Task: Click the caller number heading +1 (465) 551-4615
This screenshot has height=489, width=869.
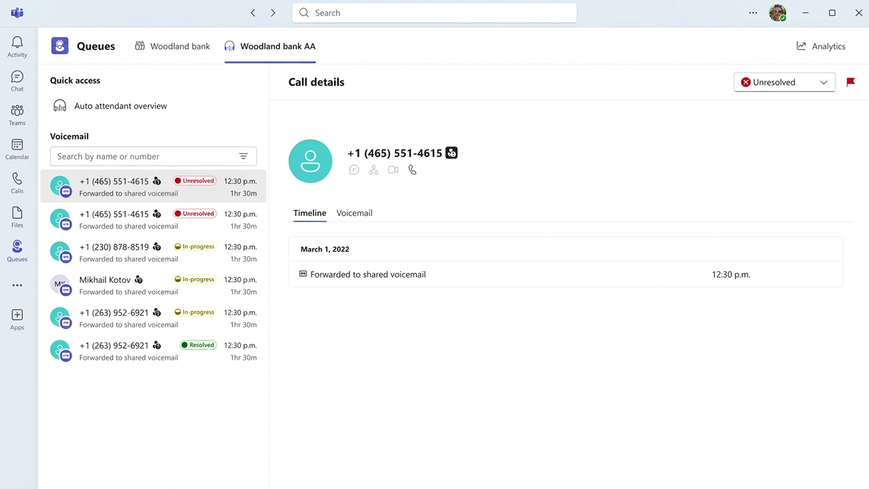Action: point(395,153)
